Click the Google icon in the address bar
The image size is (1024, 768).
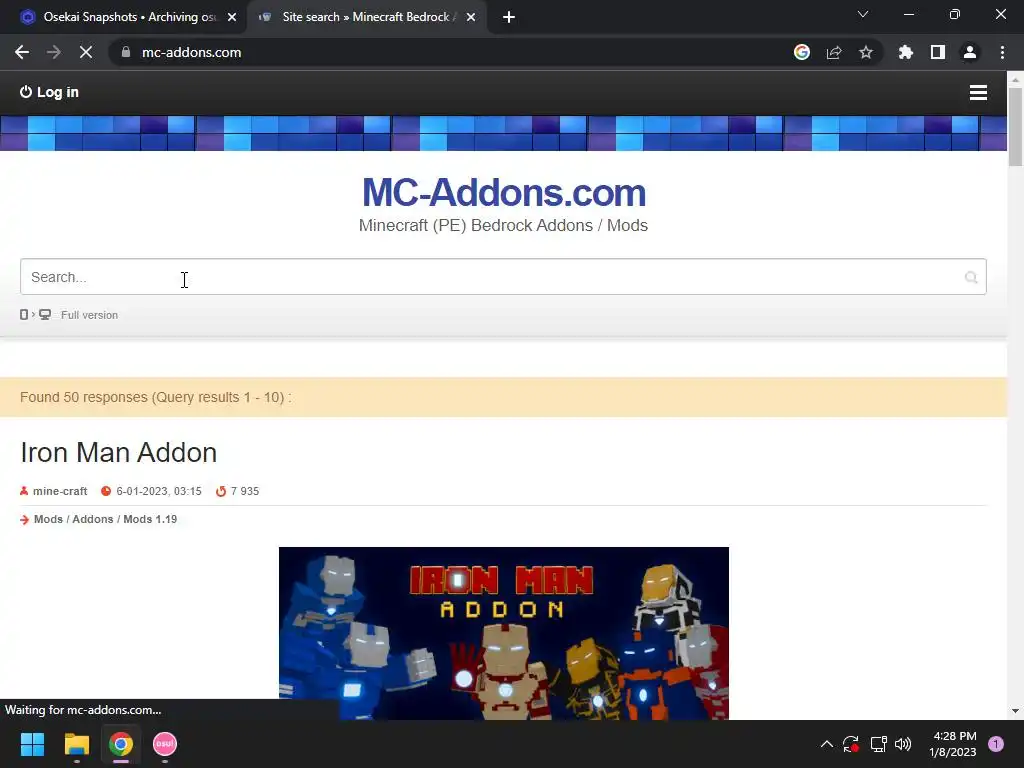click(x=802, y=52)
